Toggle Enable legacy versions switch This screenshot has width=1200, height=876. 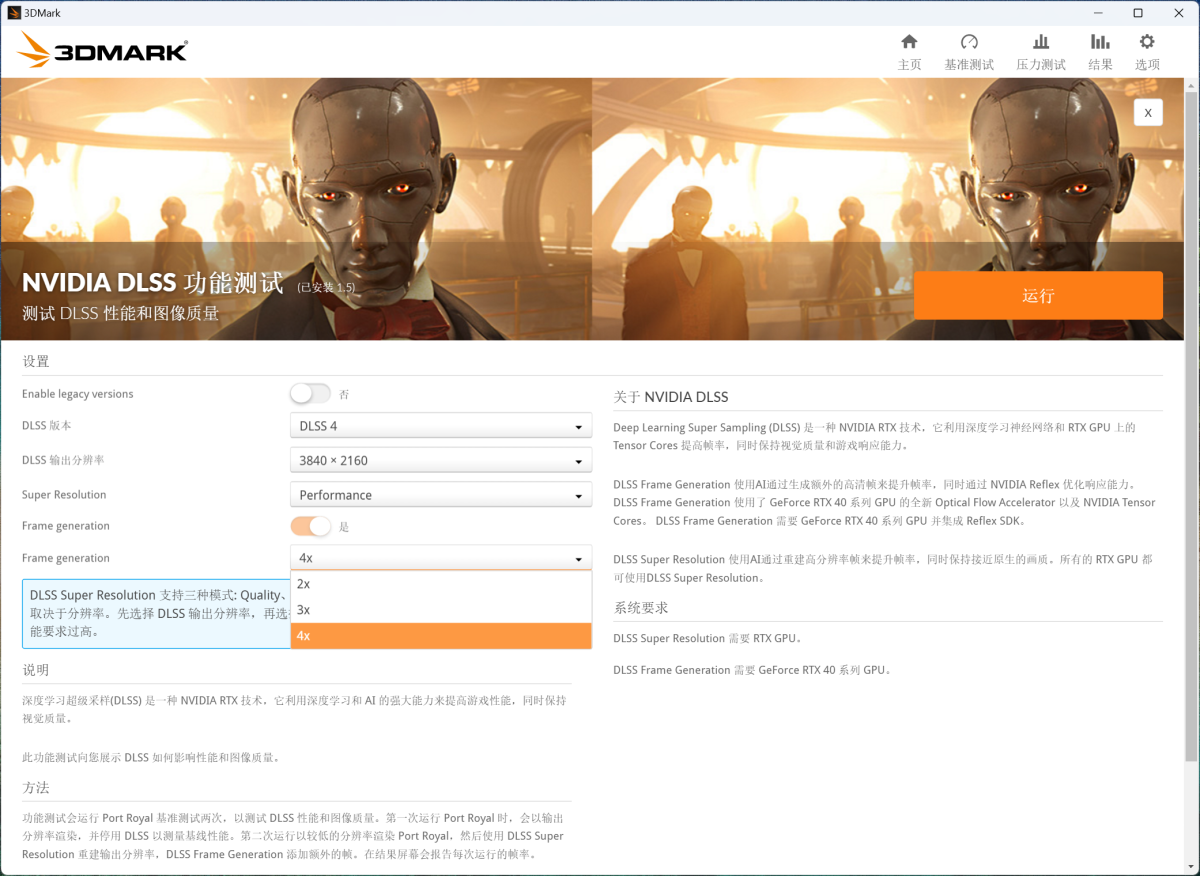pos(310,394)
